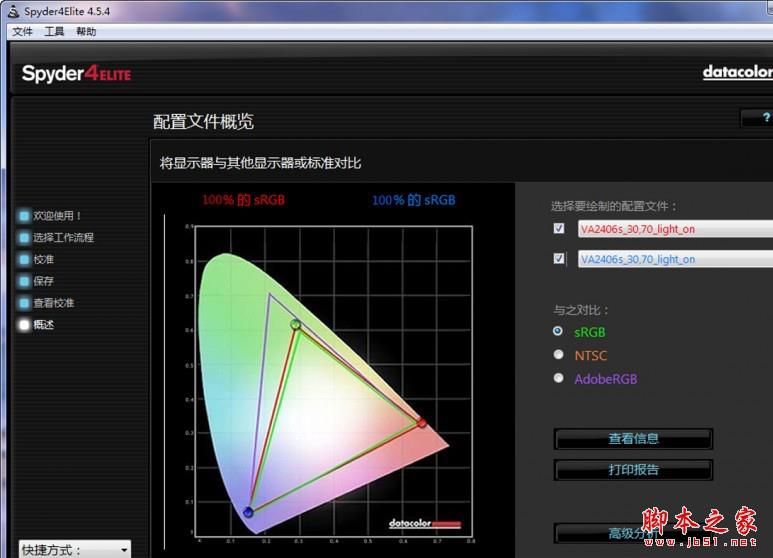
Task: Uncheck the blue profile checkbox
Action: 559,258
